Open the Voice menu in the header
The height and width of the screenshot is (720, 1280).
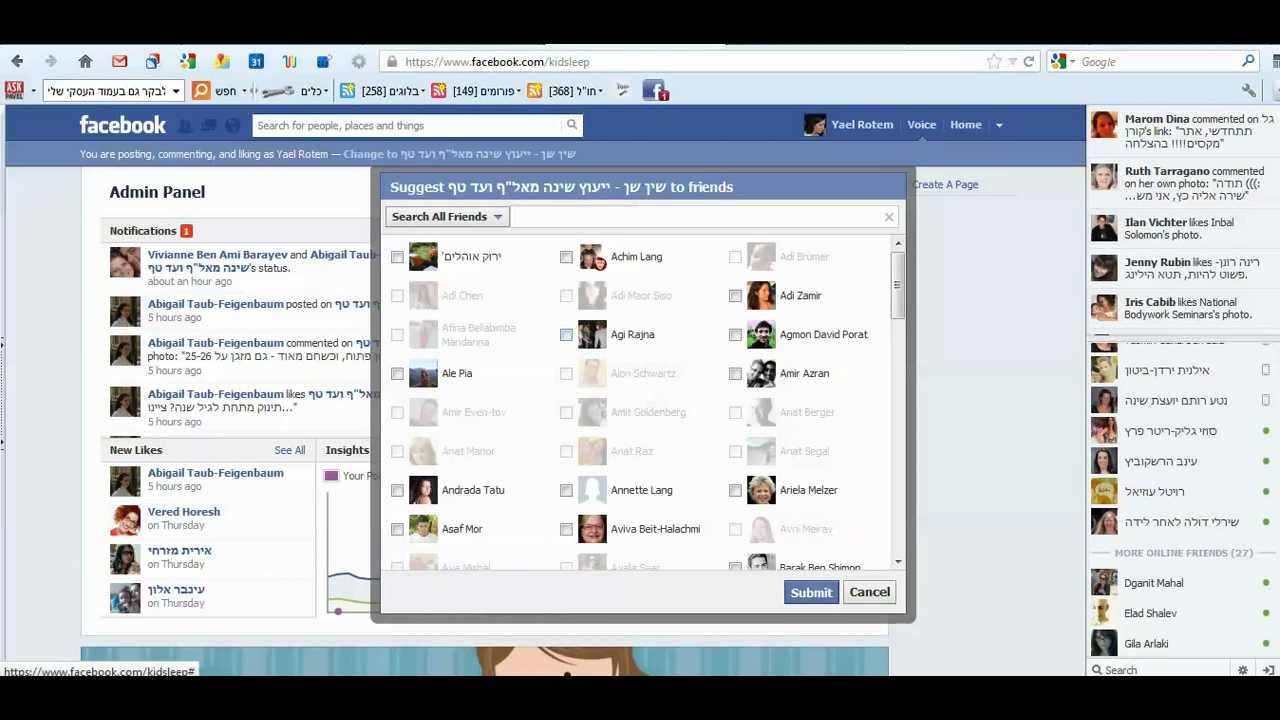coord(921,125)
